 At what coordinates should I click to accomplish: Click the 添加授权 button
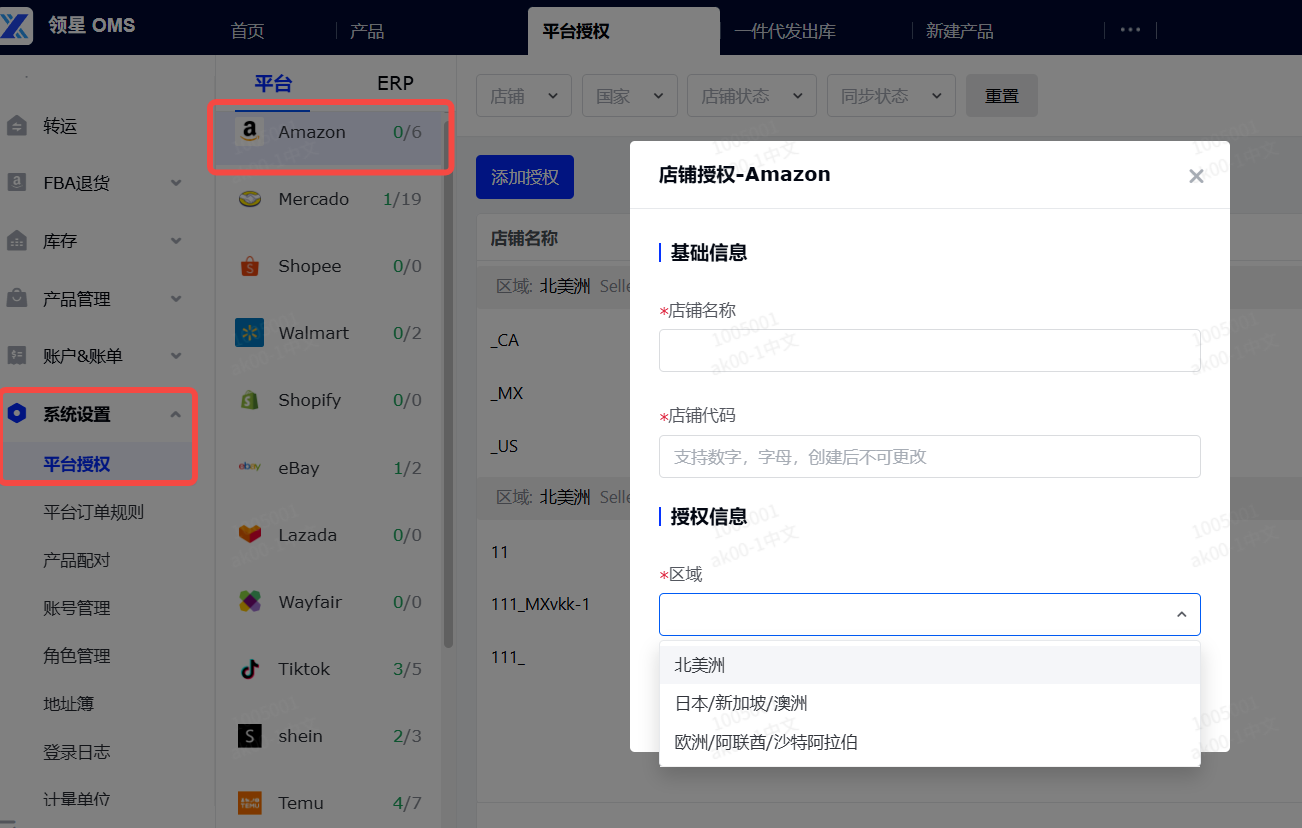pyautogui.click(x=525, y=177)
